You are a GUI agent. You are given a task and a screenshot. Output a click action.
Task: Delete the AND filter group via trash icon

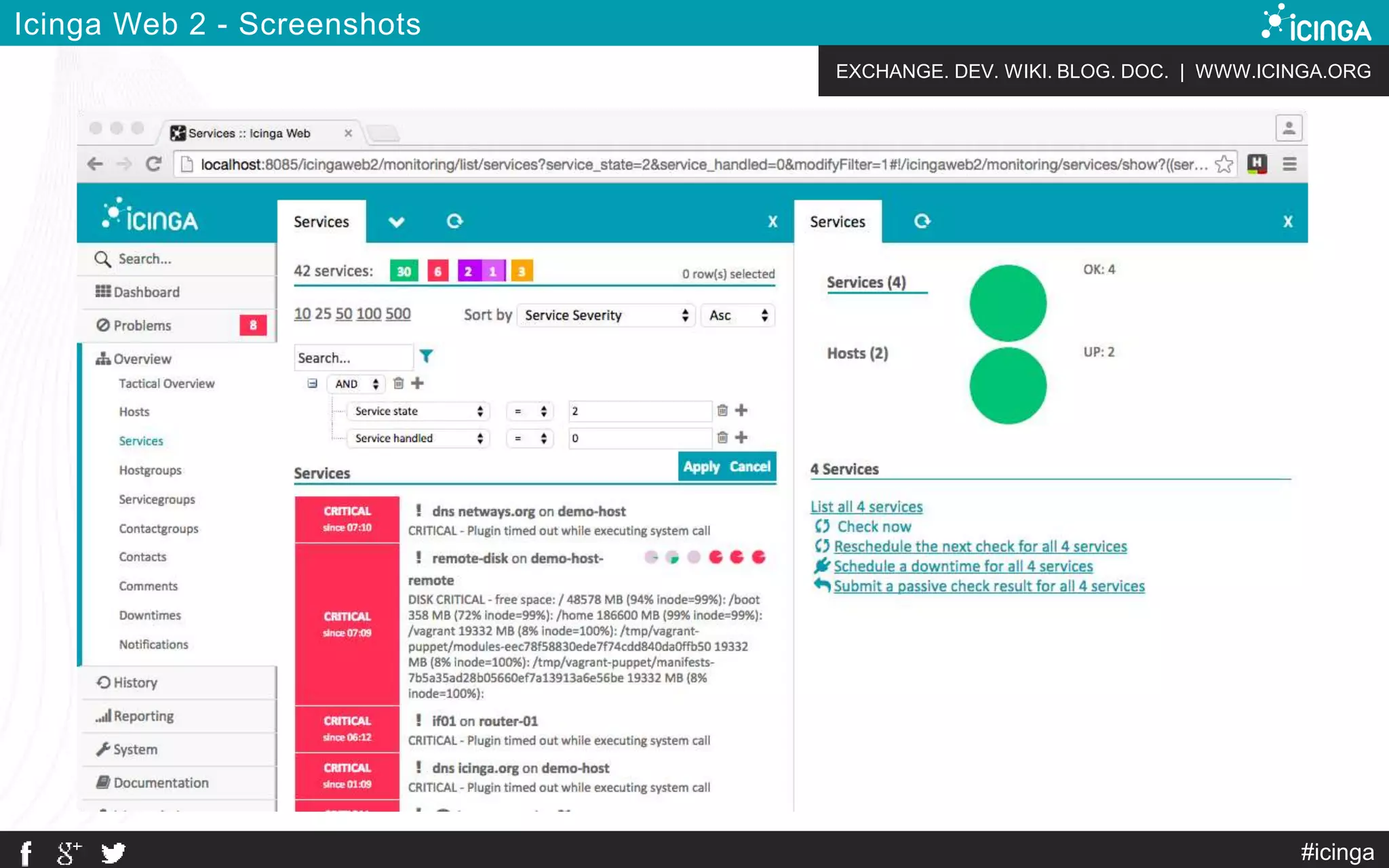[x=399, y=383]
